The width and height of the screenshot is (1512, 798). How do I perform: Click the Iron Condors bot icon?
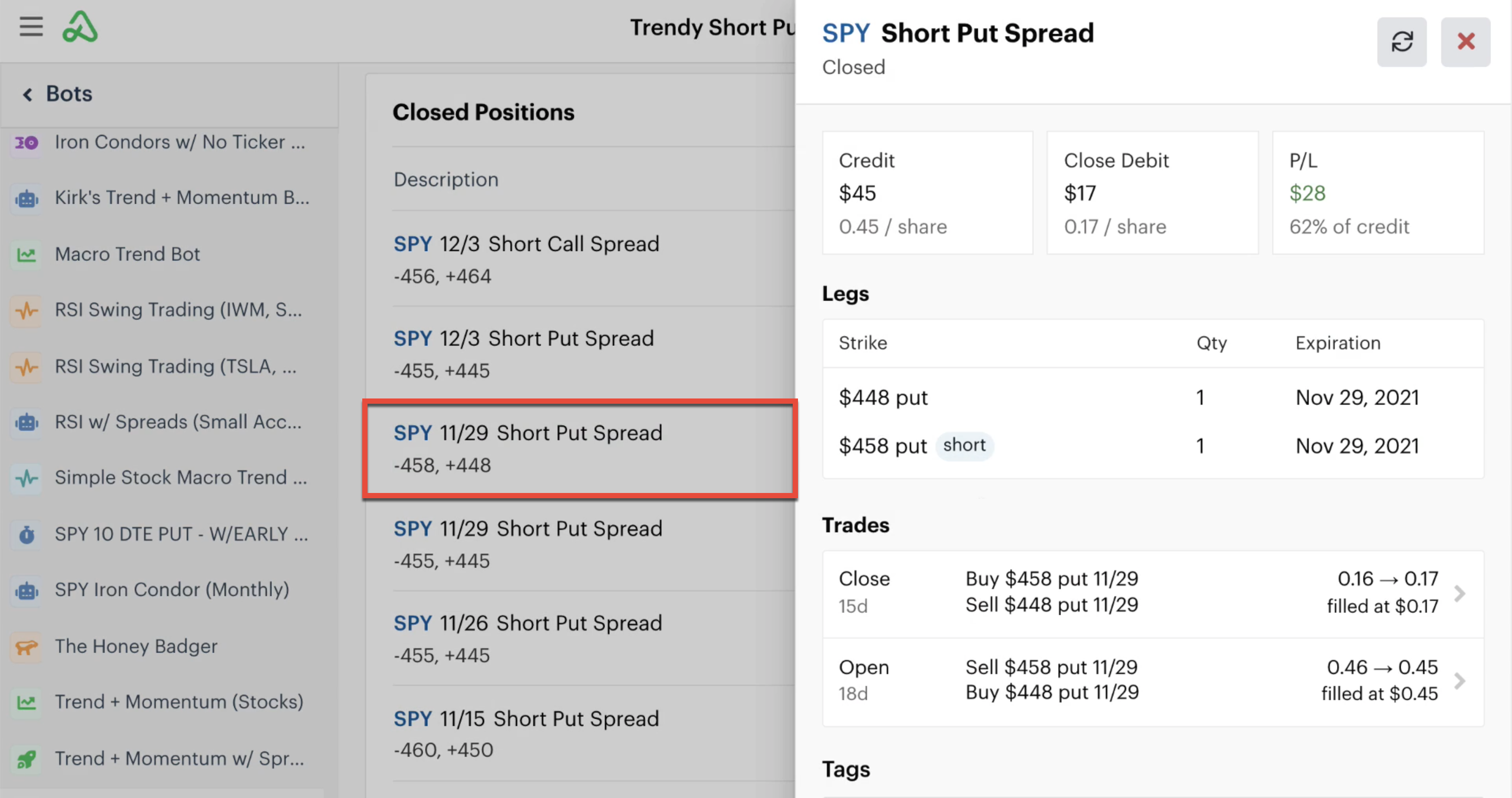pos(26,143)
